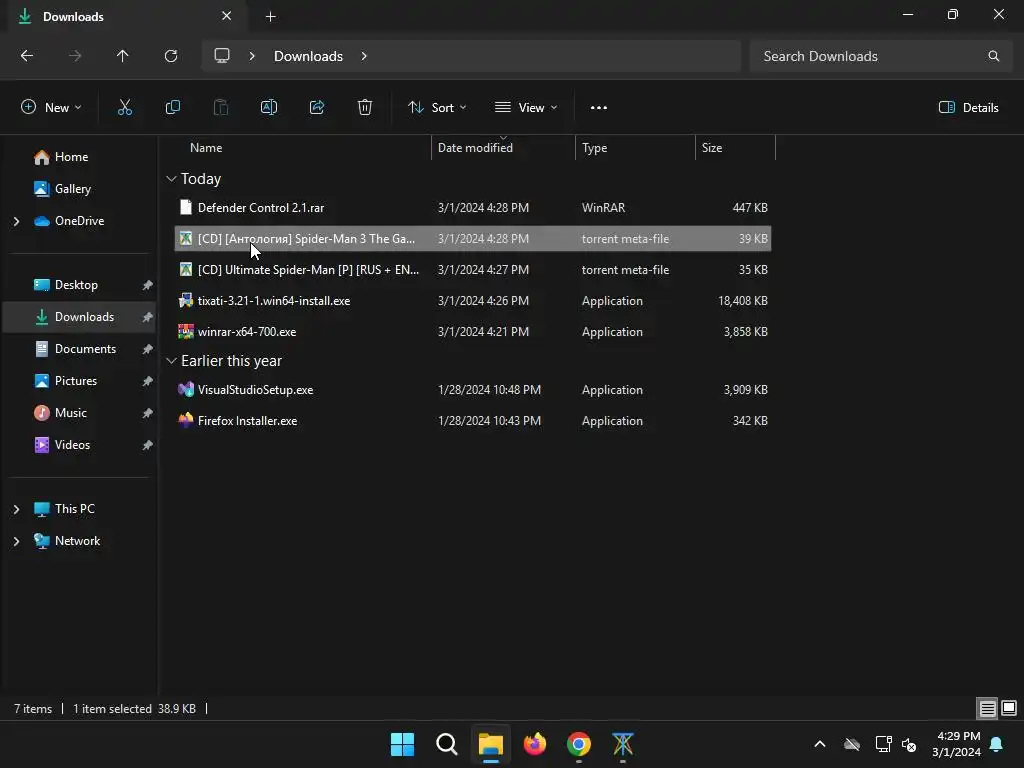Image resolution: width=1024 pixels, height=768 pixels.
Task: Open Firefox from the taskbar
Action: coord(535,744)
